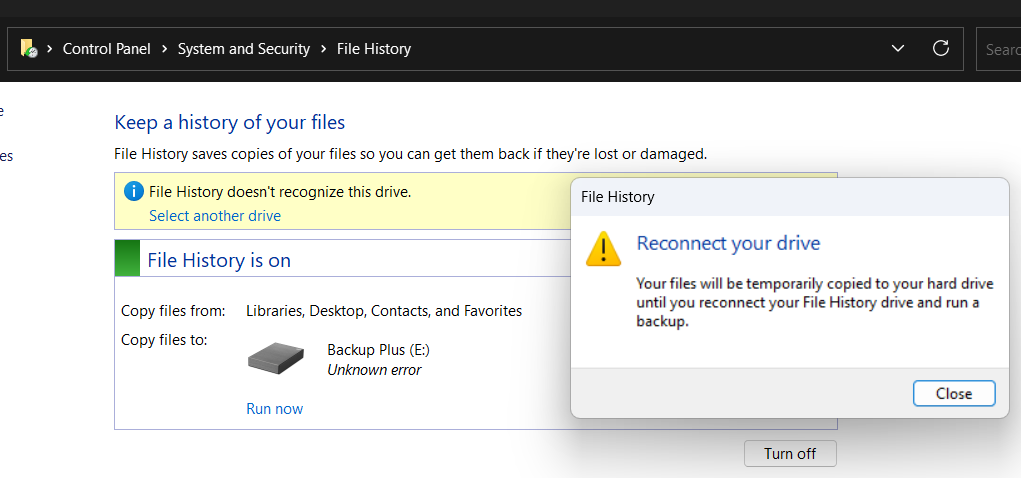Screen dimensions: 1021x478
Task: Go to Control Panel breadcrumb
Action: coord(106,48)
